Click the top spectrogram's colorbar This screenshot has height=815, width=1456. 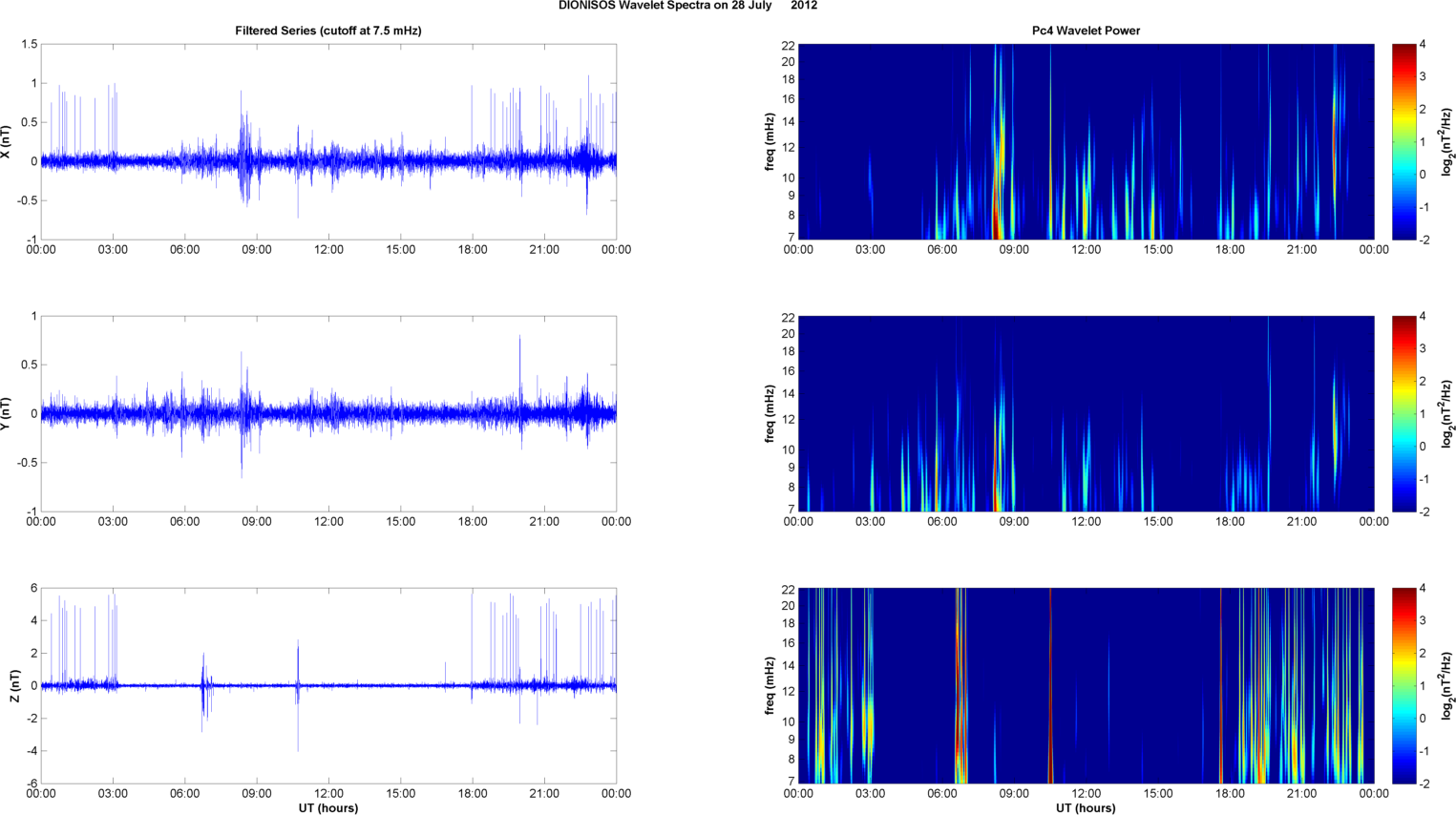coord(1403,141)
